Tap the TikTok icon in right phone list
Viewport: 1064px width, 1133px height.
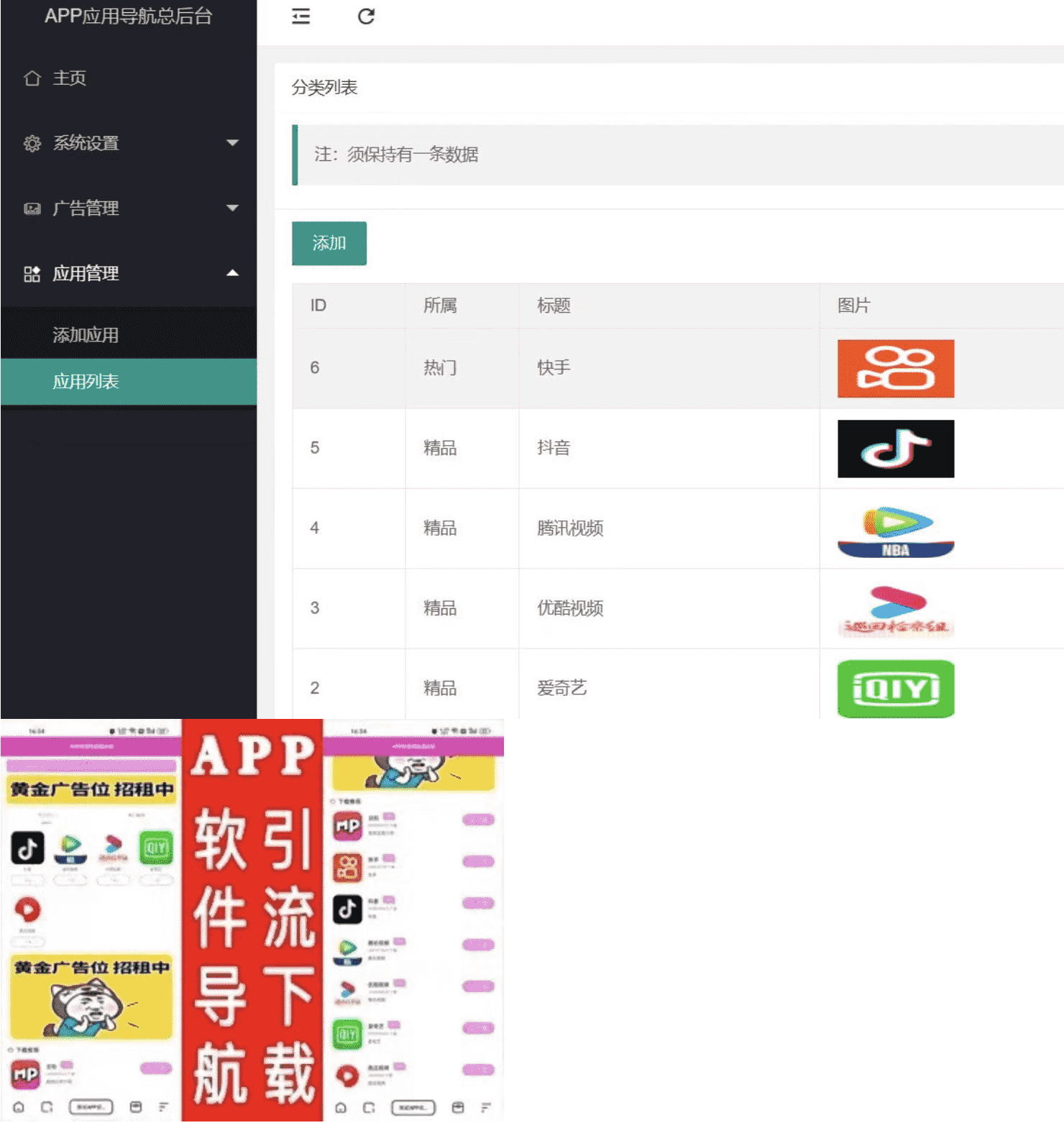[x=348, y=909]
